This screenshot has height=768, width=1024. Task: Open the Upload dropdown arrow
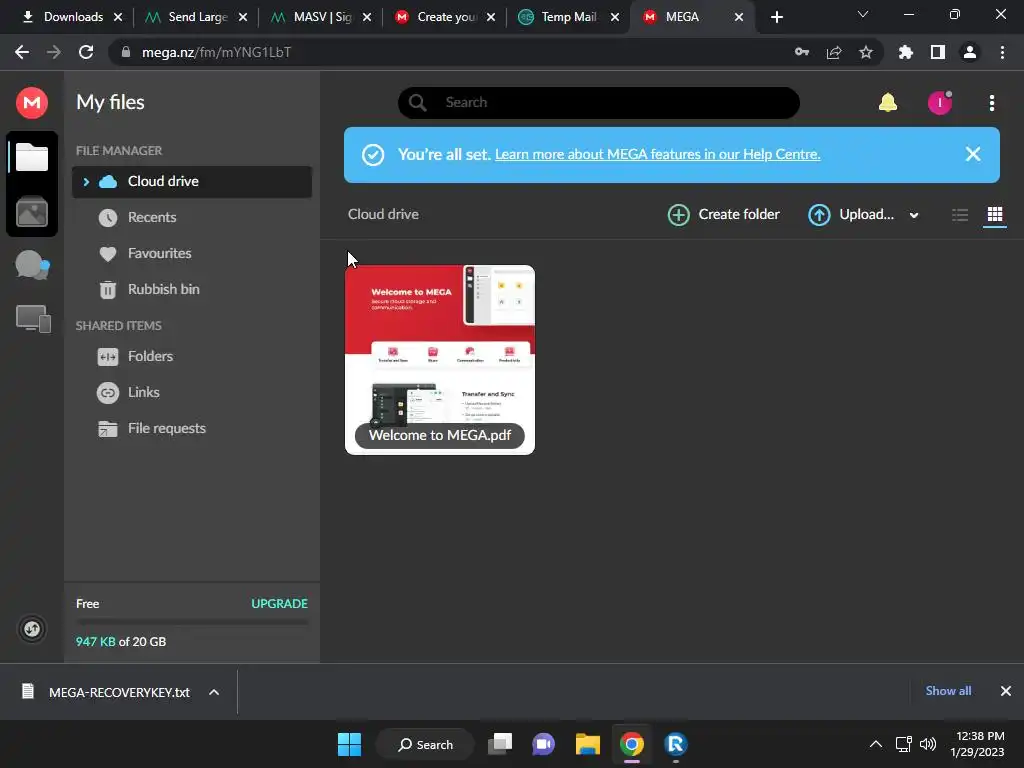[x=914, y=215]
